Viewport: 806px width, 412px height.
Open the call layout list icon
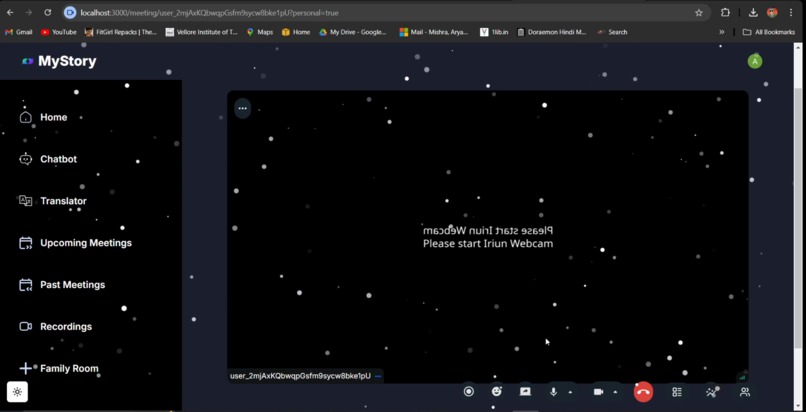[x=677, y=392]
